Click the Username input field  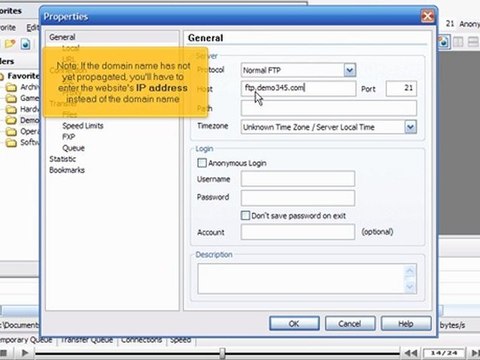tap(298, 179)
